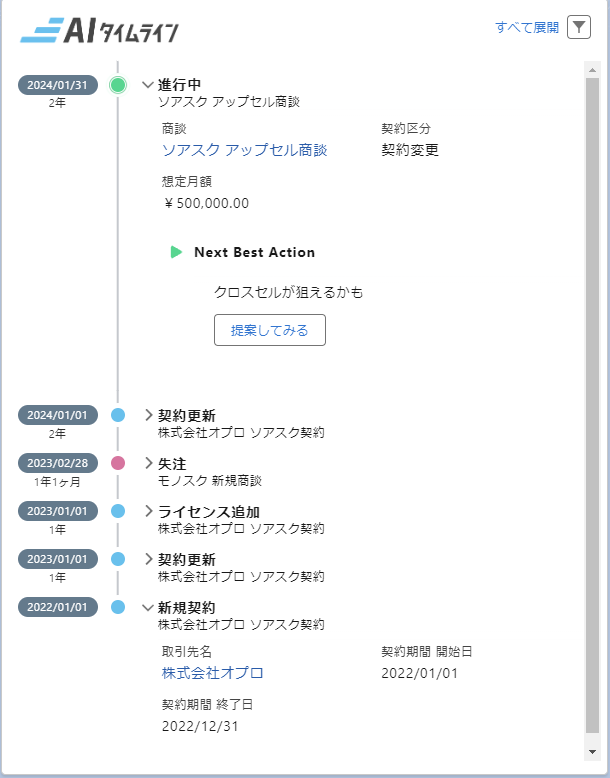The height and width of the screenshot is (778, 610).
Task: Click the 2023/02/28 date badge
Action: pyautogui.click(x=58, y=463)
